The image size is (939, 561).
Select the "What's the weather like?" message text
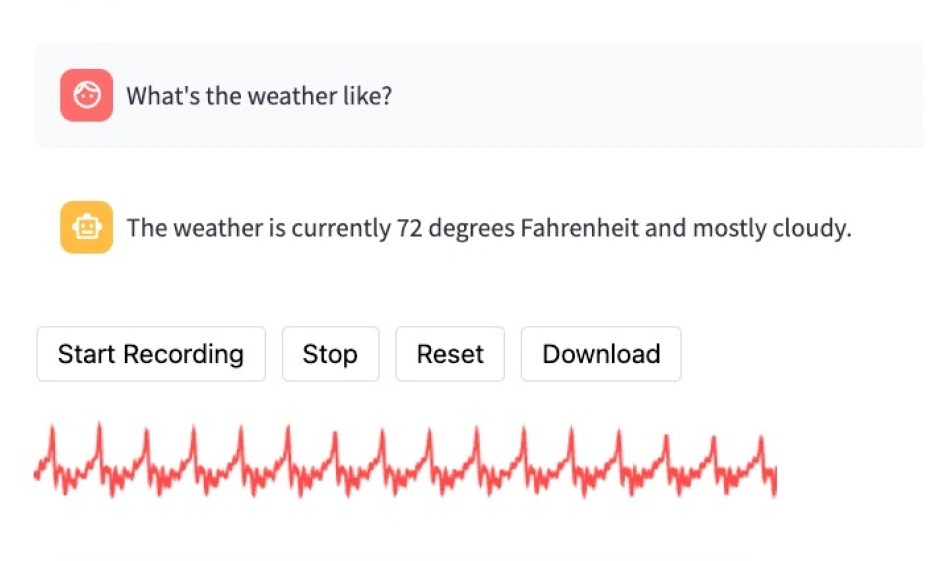tap(258, 97)
